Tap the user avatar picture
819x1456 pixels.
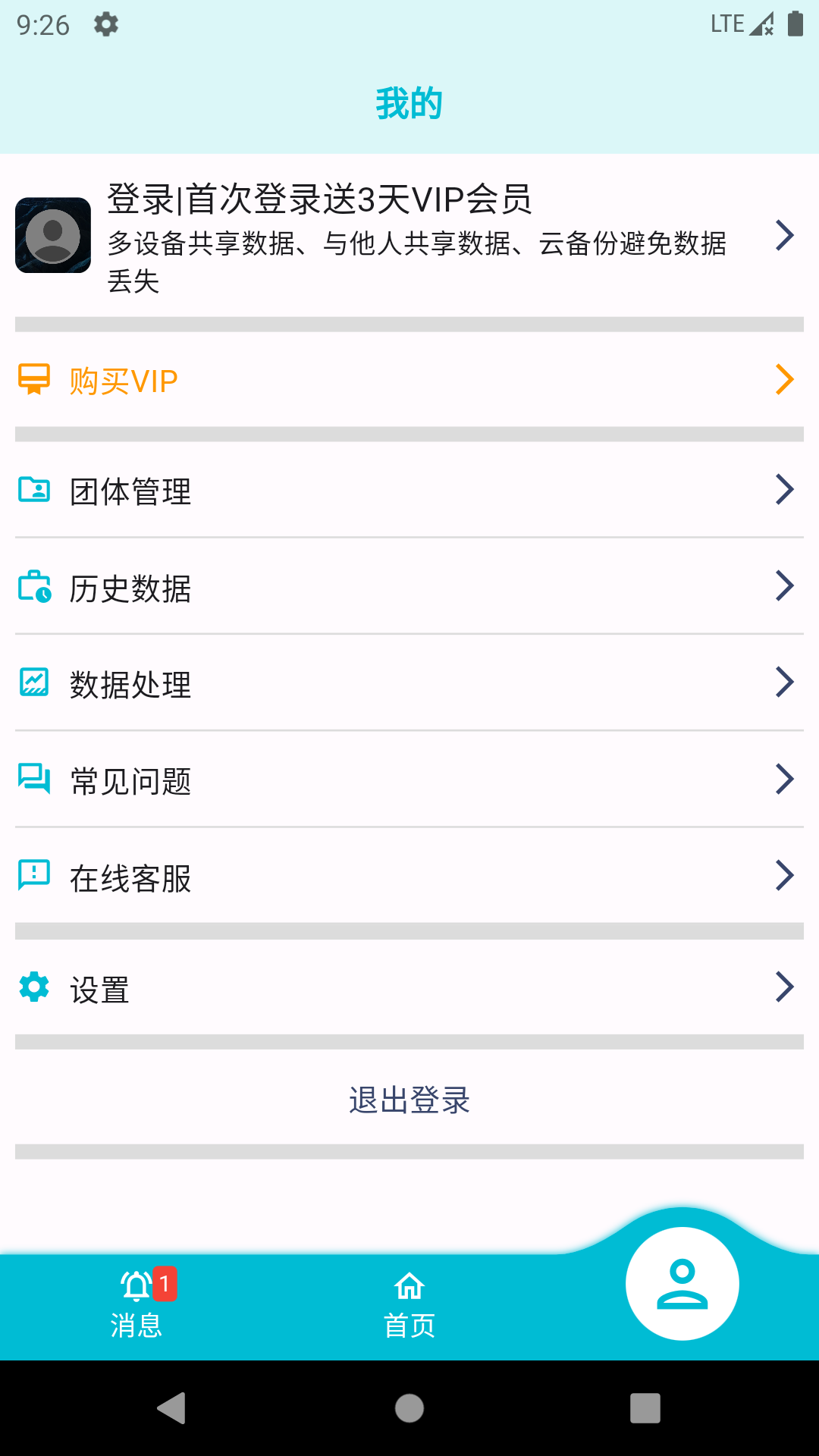[x=53, y=235]
